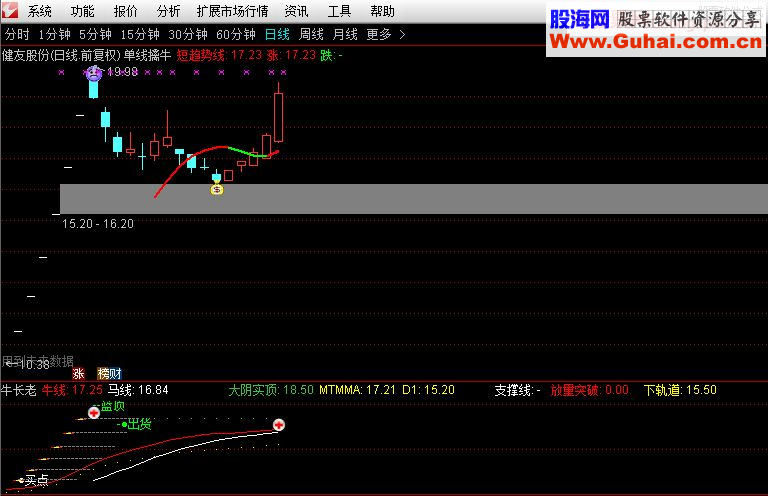Switch to 15分钟 chart period
Viewport: 768px width, 496px height.
pos(140,35)
